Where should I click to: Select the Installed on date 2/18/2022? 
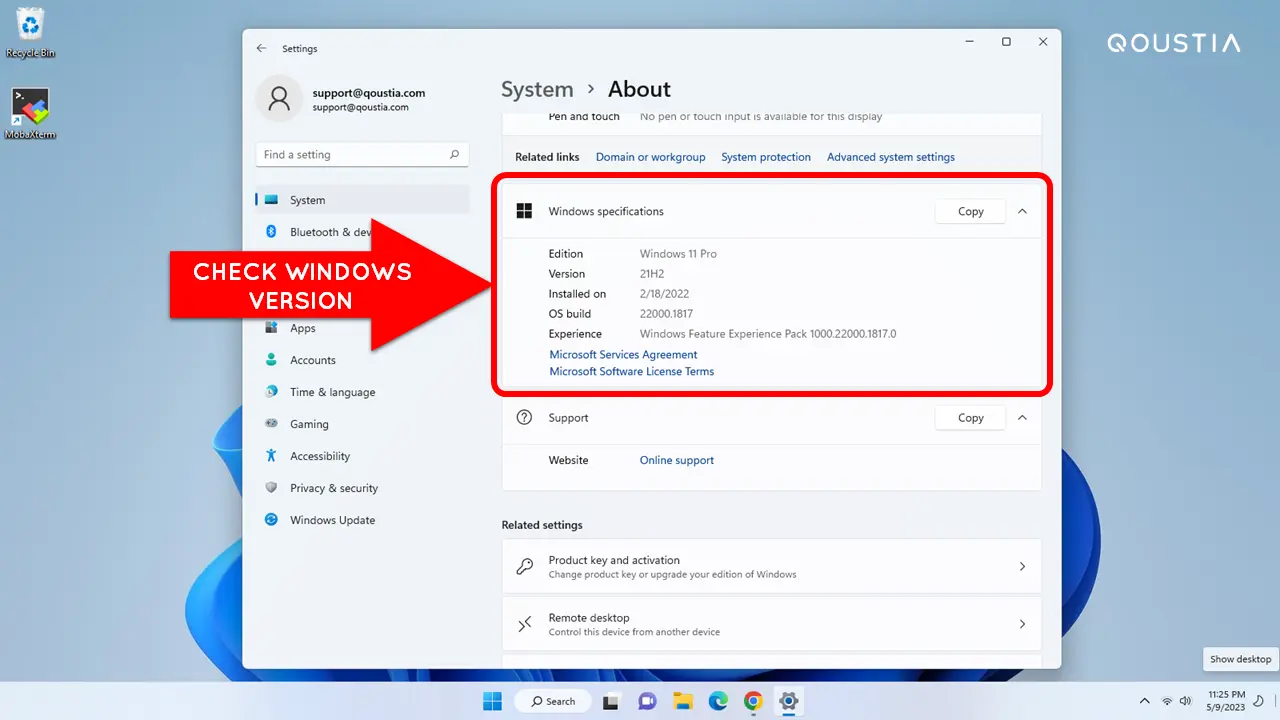(664, 294)
